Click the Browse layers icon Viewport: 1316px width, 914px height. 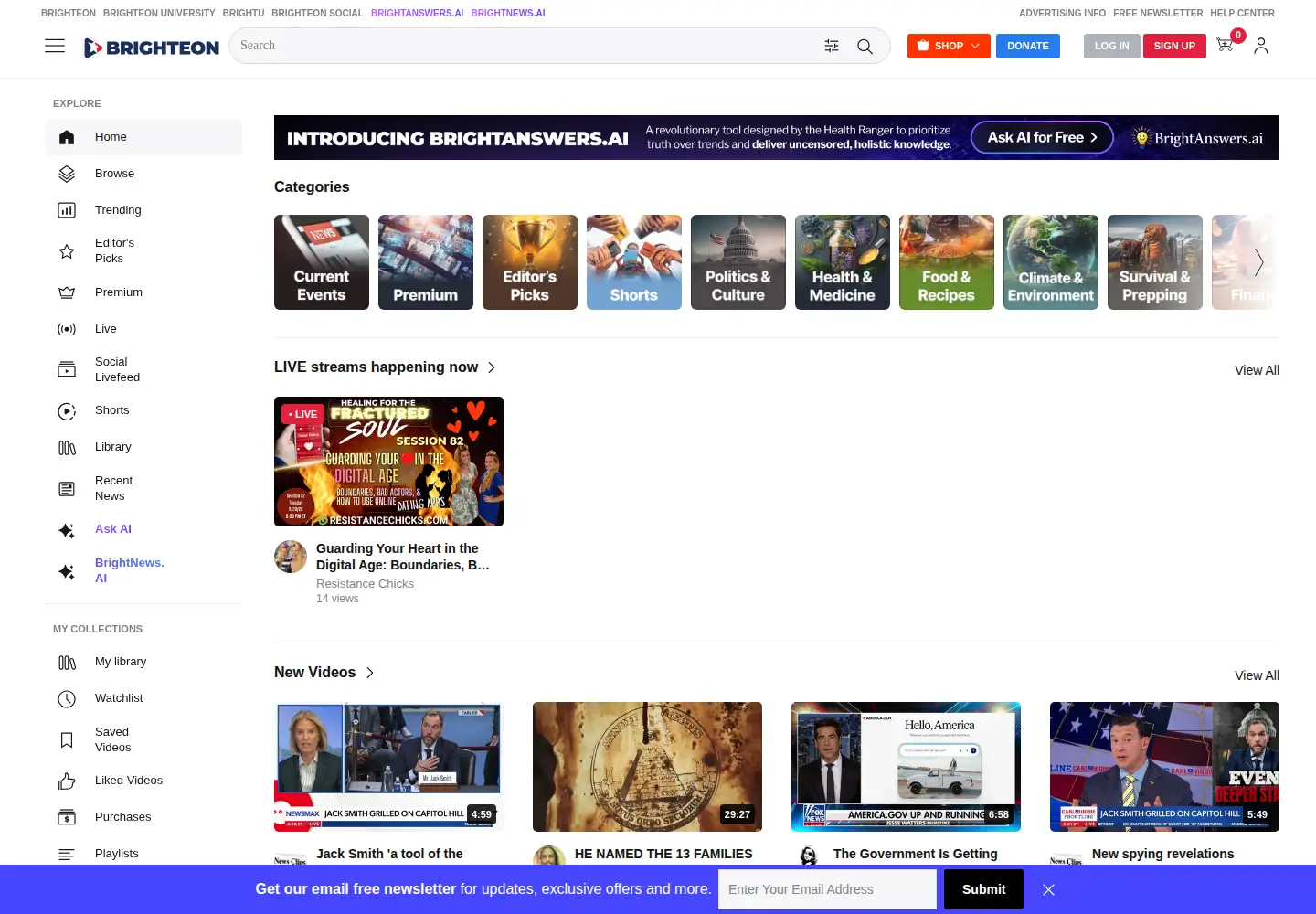[67, 174]
